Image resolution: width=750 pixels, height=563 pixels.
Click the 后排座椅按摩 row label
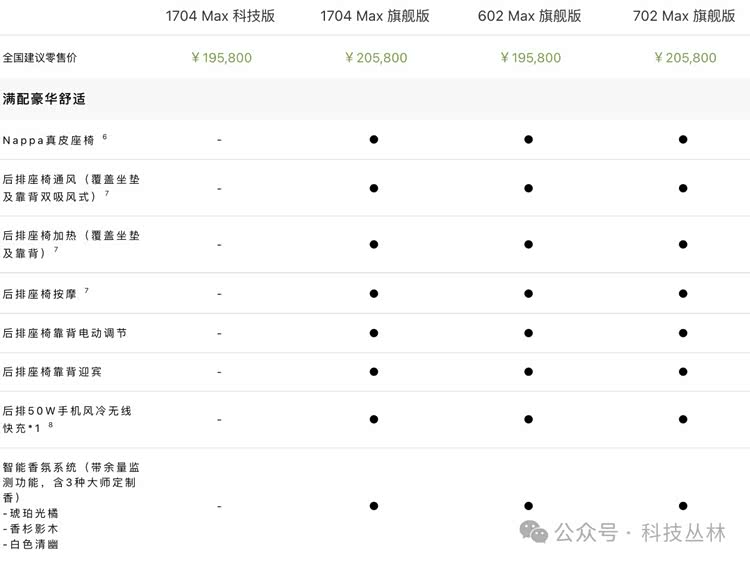(x=41, y=294)
